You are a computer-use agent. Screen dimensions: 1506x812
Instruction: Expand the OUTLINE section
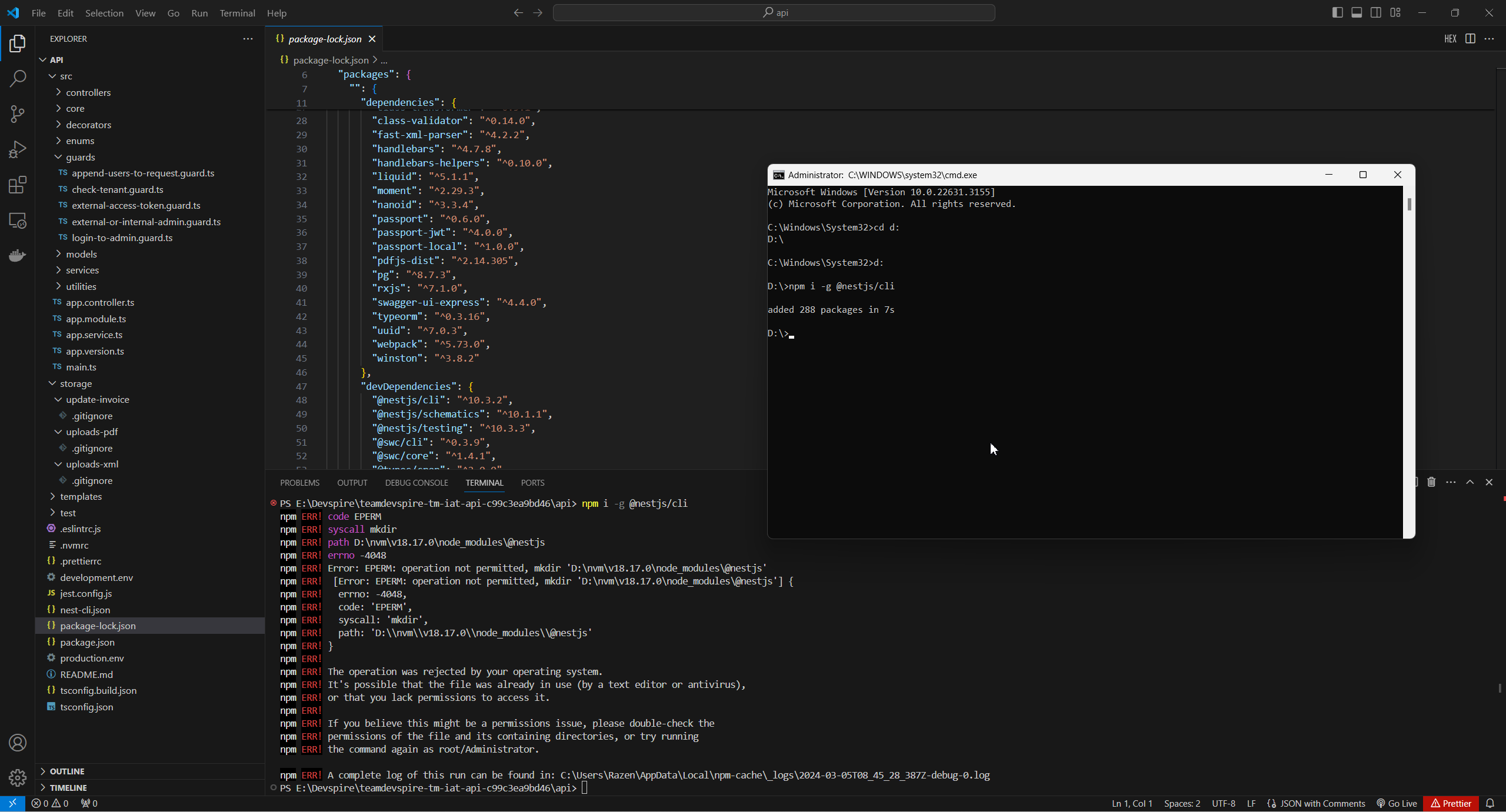click(x=66, y=771)
